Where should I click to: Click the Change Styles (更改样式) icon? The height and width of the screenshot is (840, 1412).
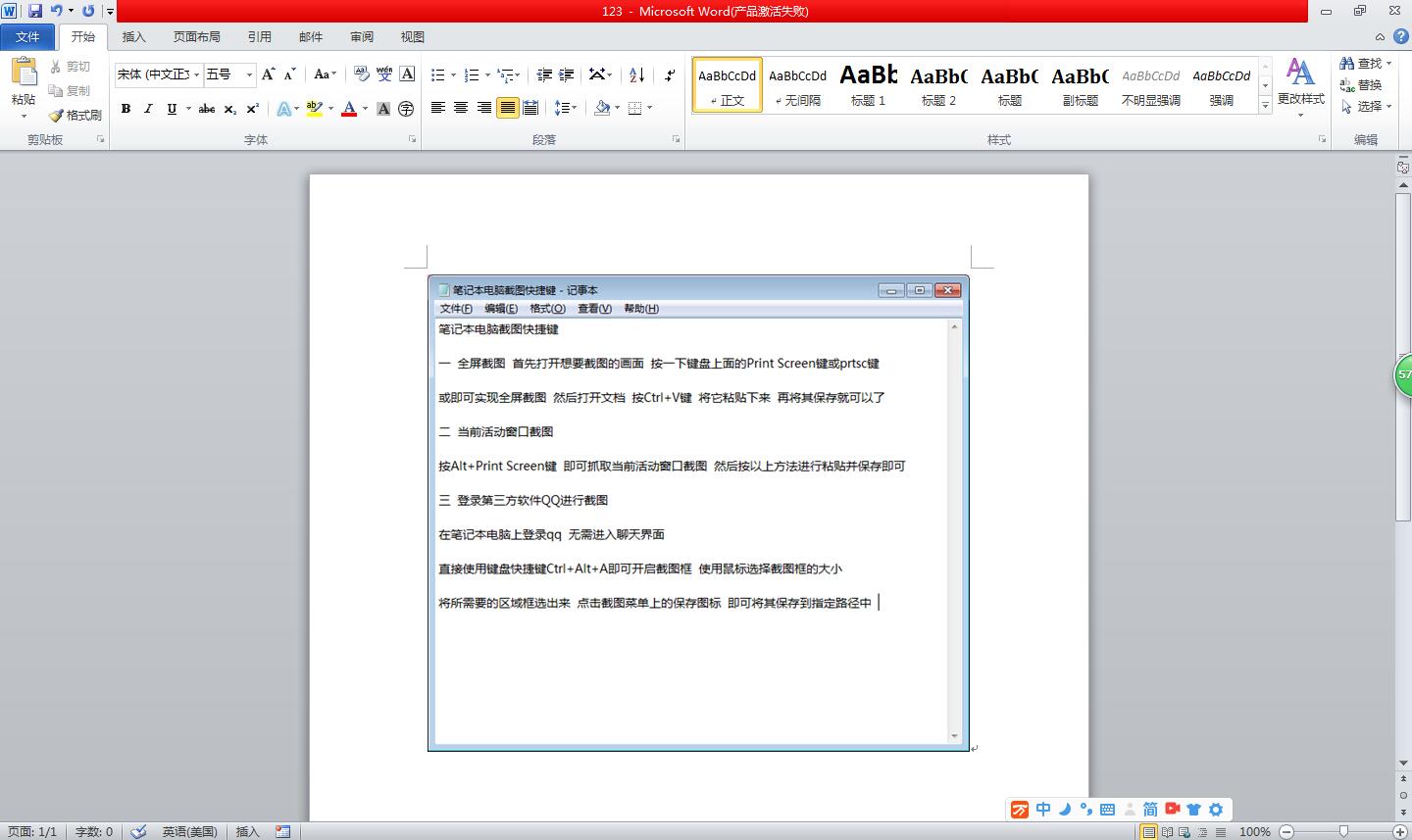[1300, 73]
